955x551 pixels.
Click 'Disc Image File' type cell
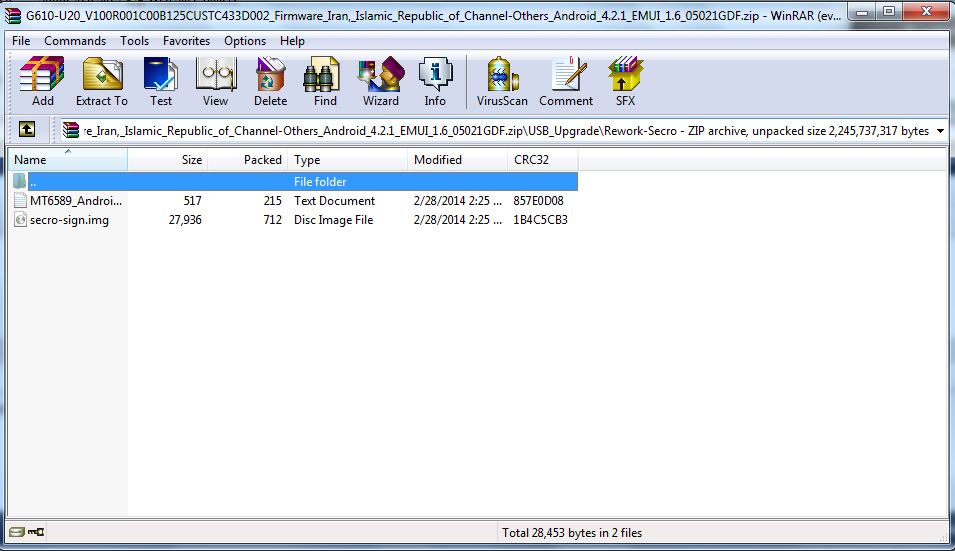[333, 220]
